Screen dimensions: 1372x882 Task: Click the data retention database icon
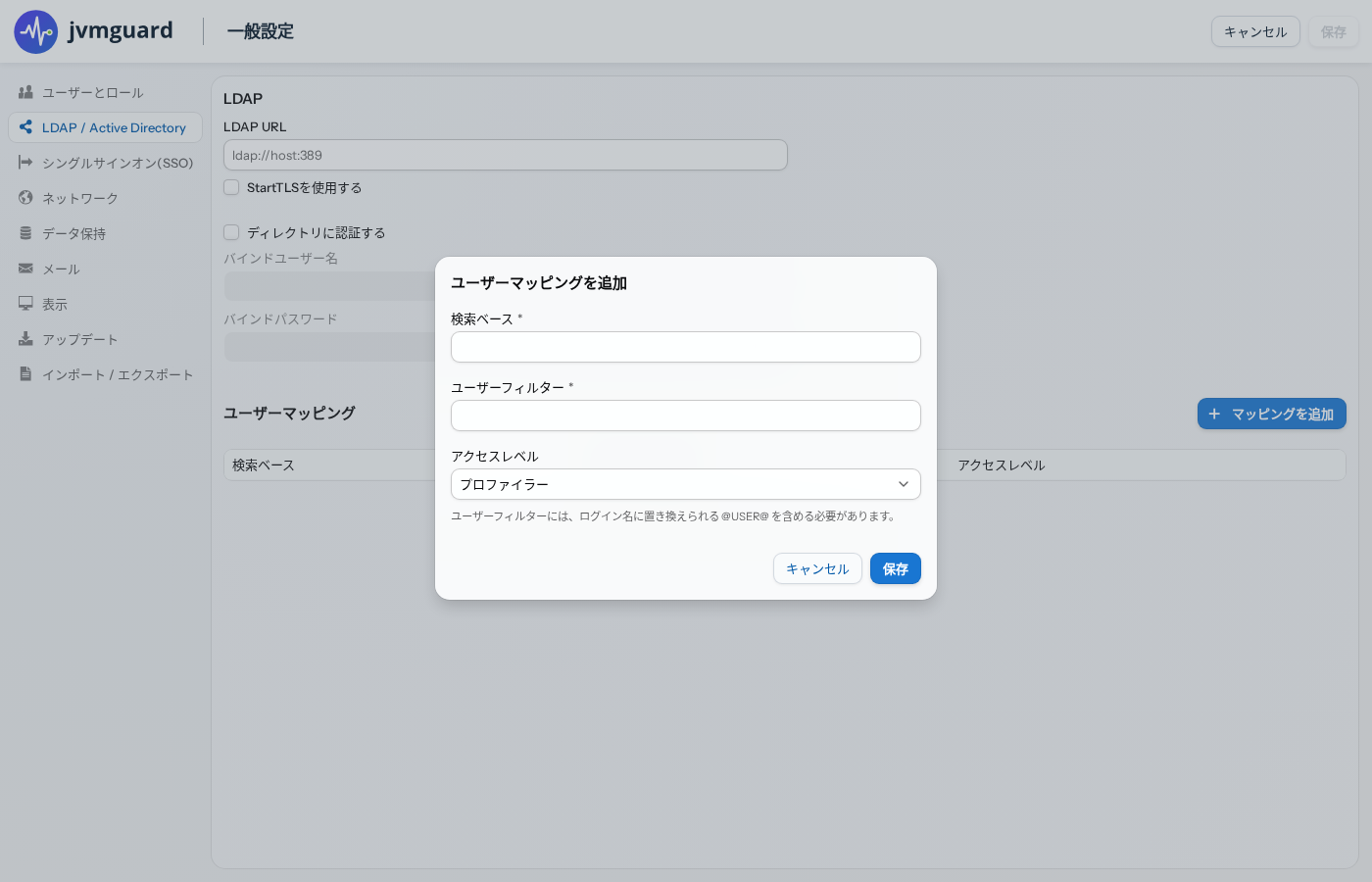(x=25, y=233)
